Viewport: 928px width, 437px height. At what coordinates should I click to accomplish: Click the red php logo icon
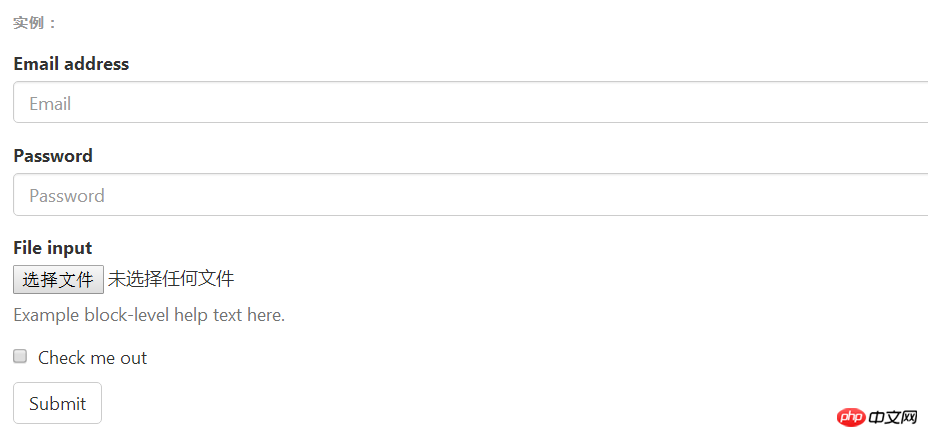(853, 417)
